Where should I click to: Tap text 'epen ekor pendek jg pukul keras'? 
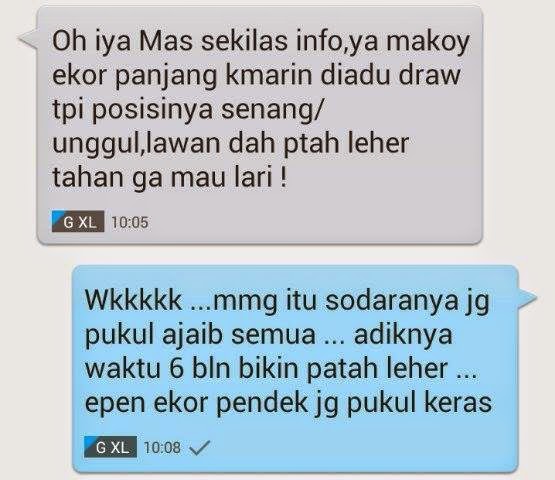coord(288,402)
